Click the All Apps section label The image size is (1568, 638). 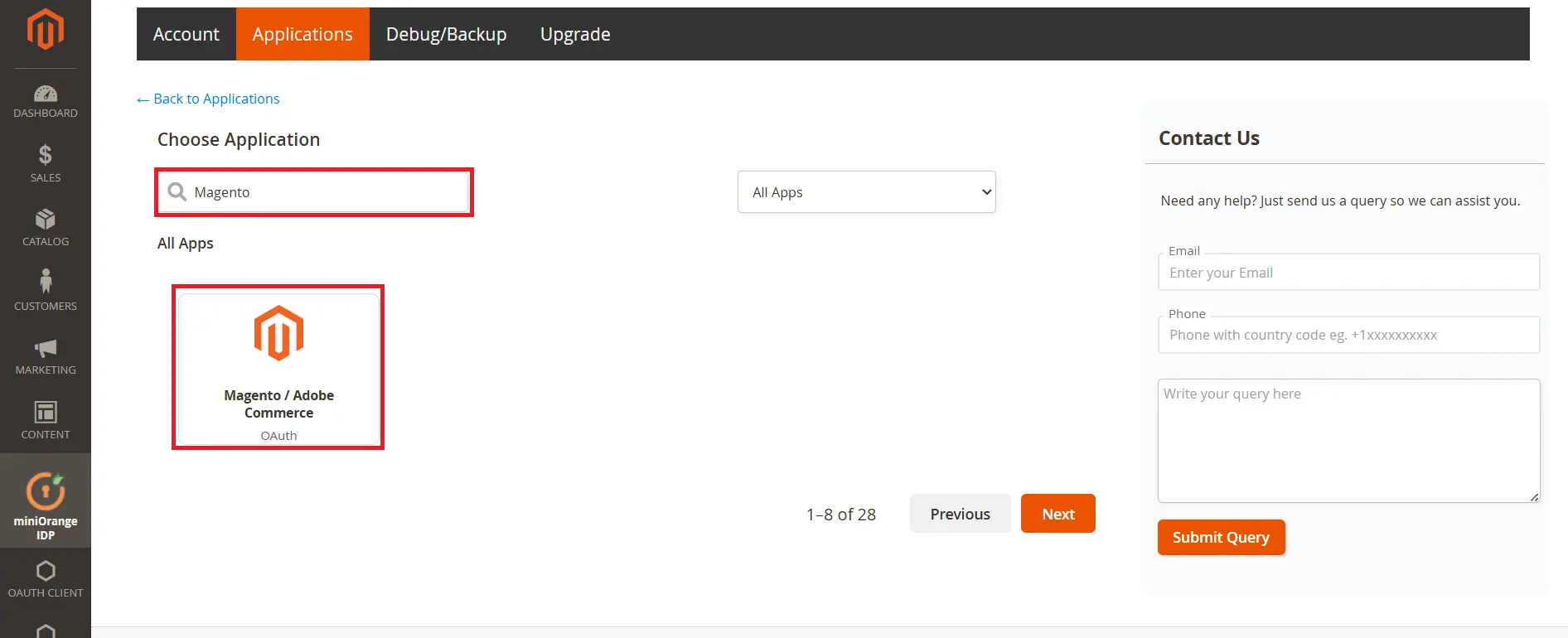pos(186,243)
